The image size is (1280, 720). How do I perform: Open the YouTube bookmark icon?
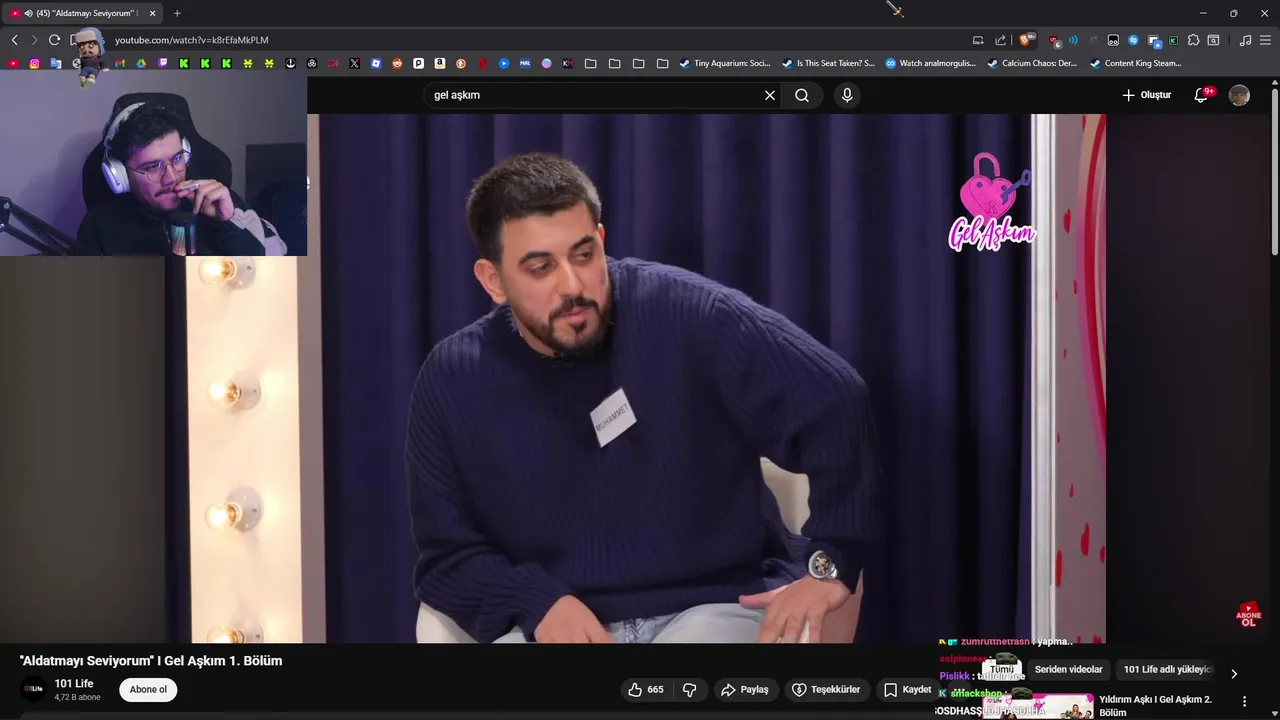tap(13, 63)
